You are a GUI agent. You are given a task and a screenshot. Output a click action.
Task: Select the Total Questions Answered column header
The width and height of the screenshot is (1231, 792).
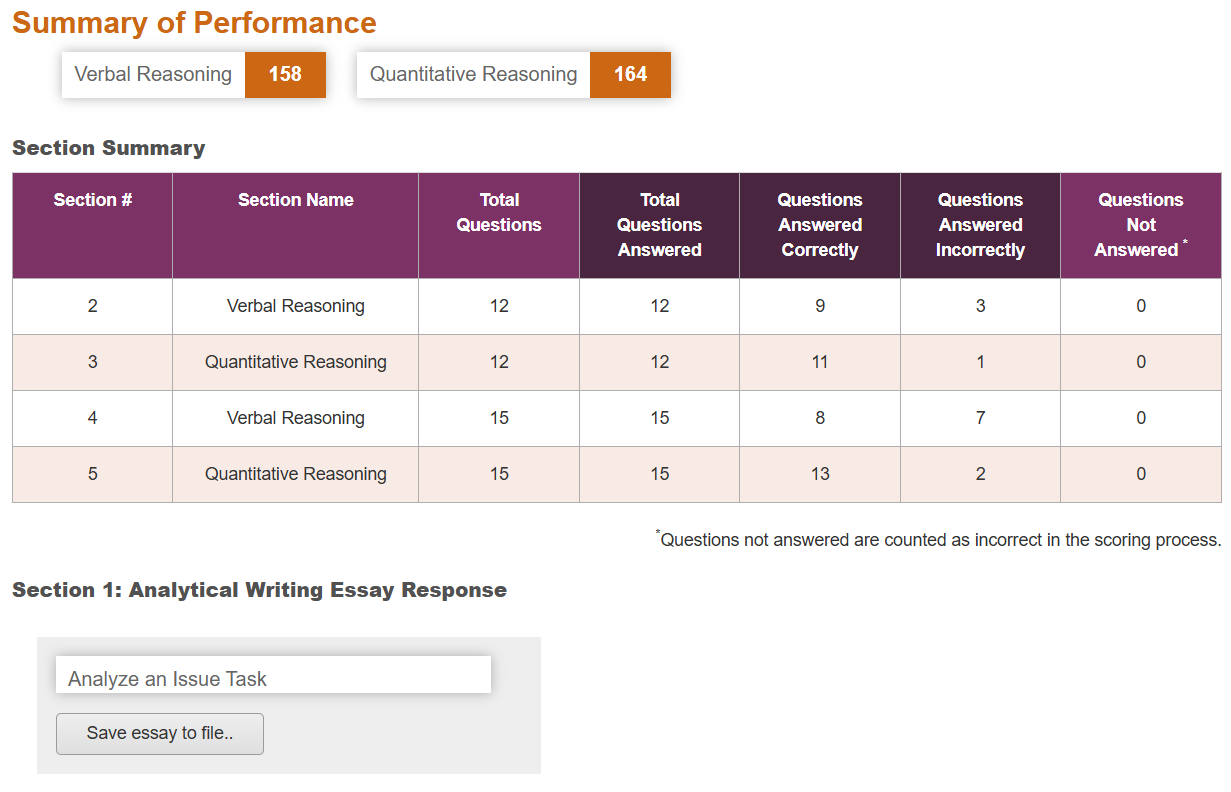pyautogui.click(x=659, y=225)
